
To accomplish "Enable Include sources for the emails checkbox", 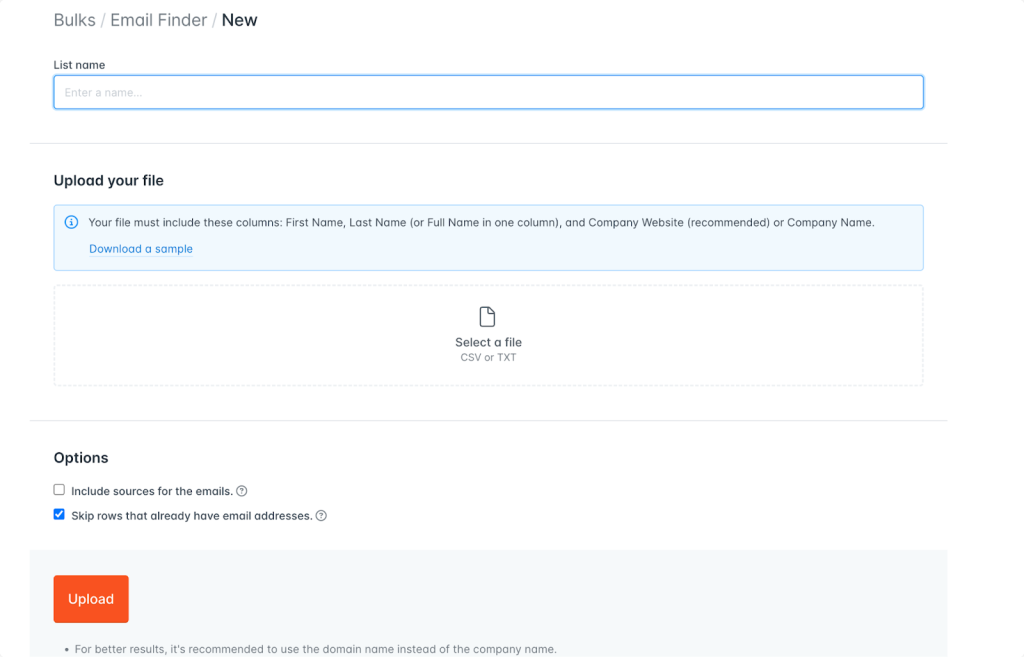I will [x=59, y=490].
